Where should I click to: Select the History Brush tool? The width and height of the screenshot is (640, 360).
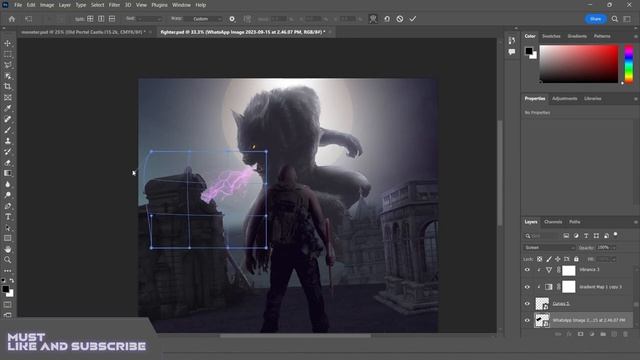[x=7, y=151]
